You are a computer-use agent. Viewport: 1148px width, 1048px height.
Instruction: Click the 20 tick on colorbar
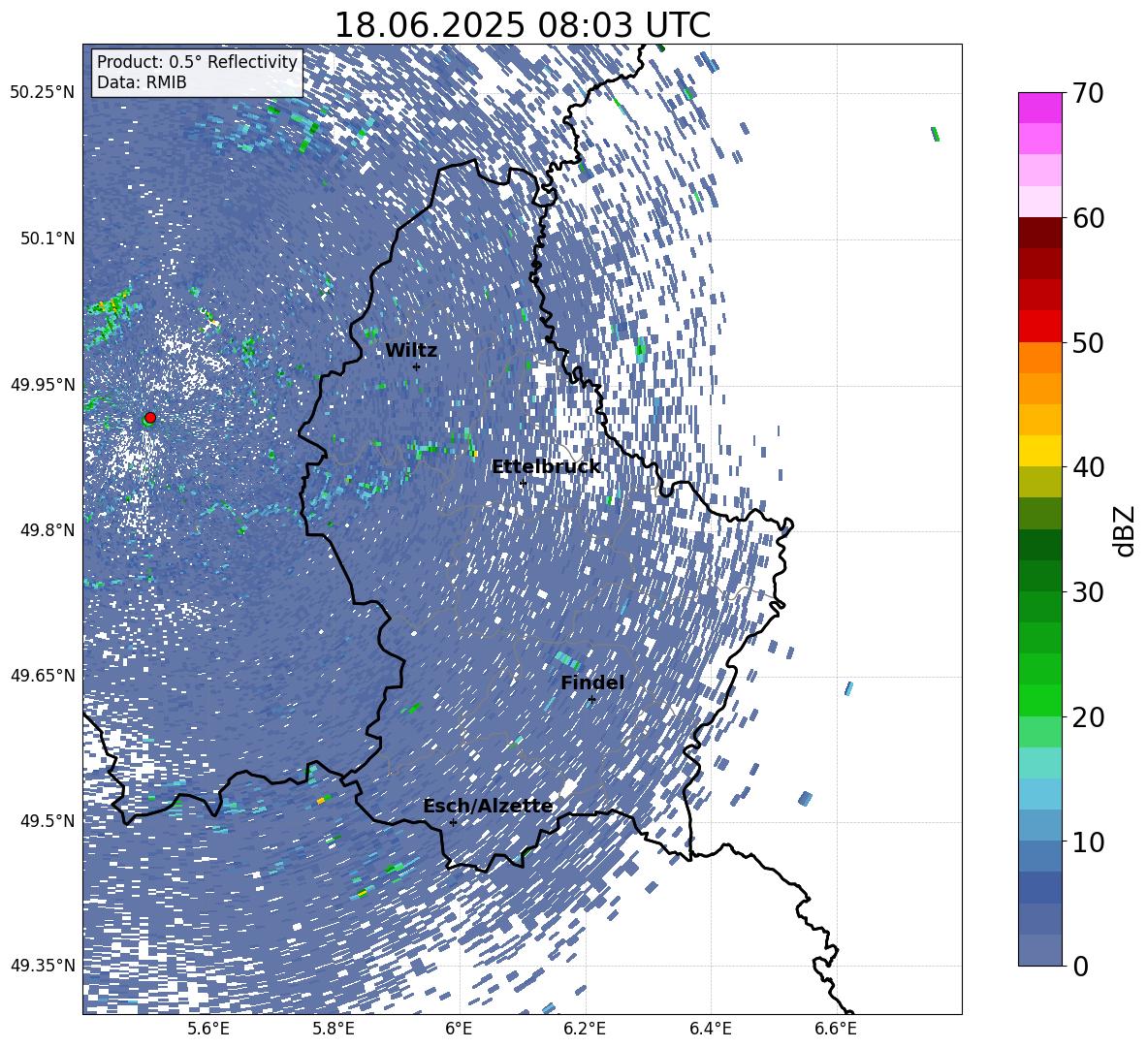pyautogui.click(x=1089, y=716)
